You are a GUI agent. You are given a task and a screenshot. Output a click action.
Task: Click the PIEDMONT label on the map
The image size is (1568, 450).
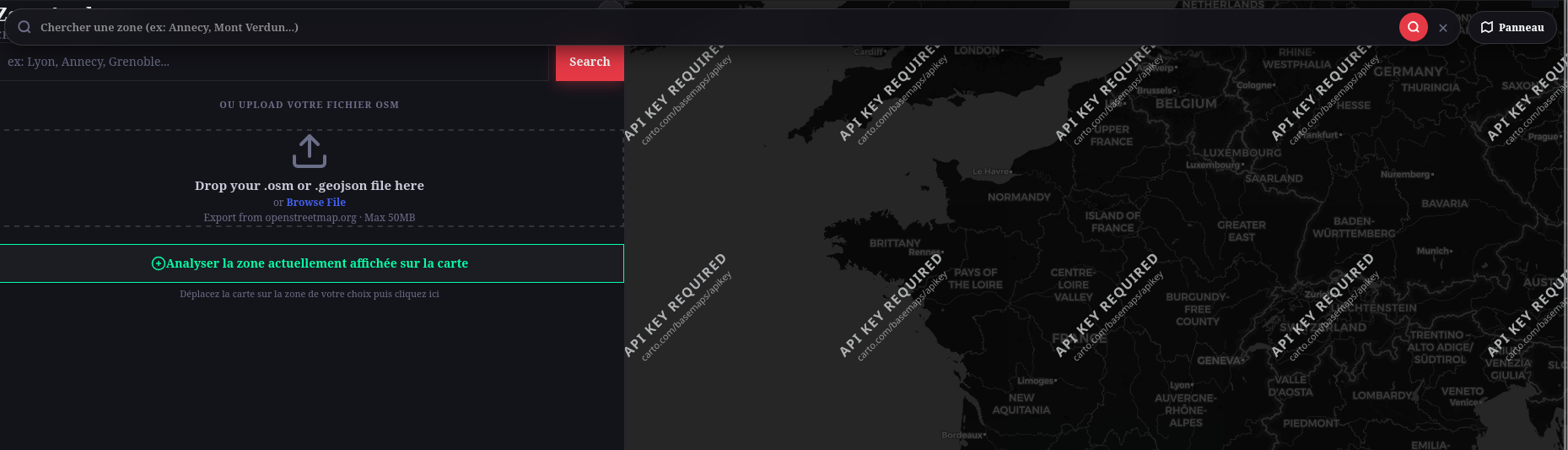(1312, 423)
